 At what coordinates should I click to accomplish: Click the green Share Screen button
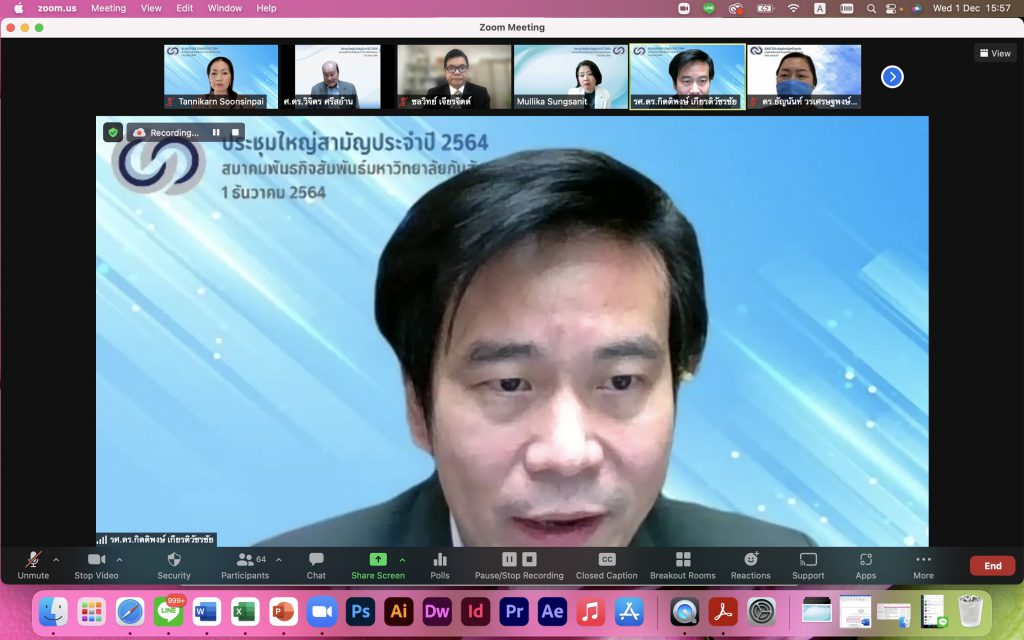click(x=378, y=566)
